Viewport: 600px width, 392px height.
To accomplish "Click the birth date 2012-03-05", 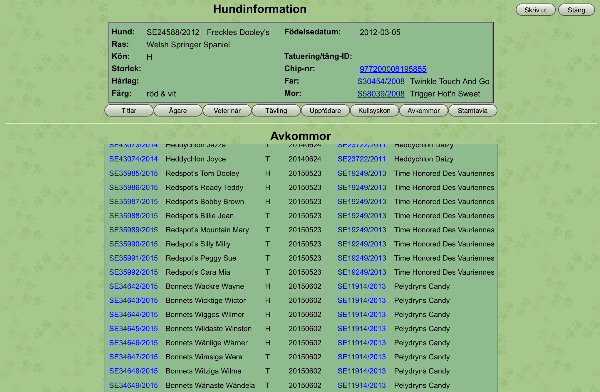I will pyautogui.click(x=380, y=32).
